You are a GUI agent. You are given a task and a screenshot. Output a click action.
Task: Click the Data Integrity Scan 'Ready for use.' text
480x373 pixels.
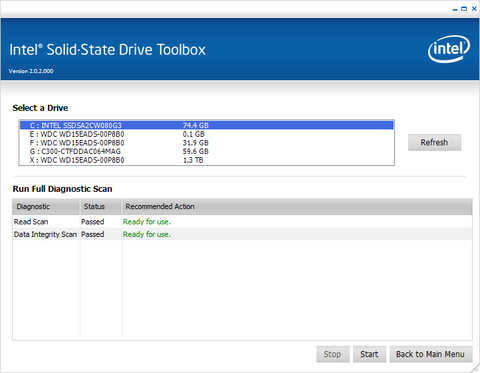[147, 234]
